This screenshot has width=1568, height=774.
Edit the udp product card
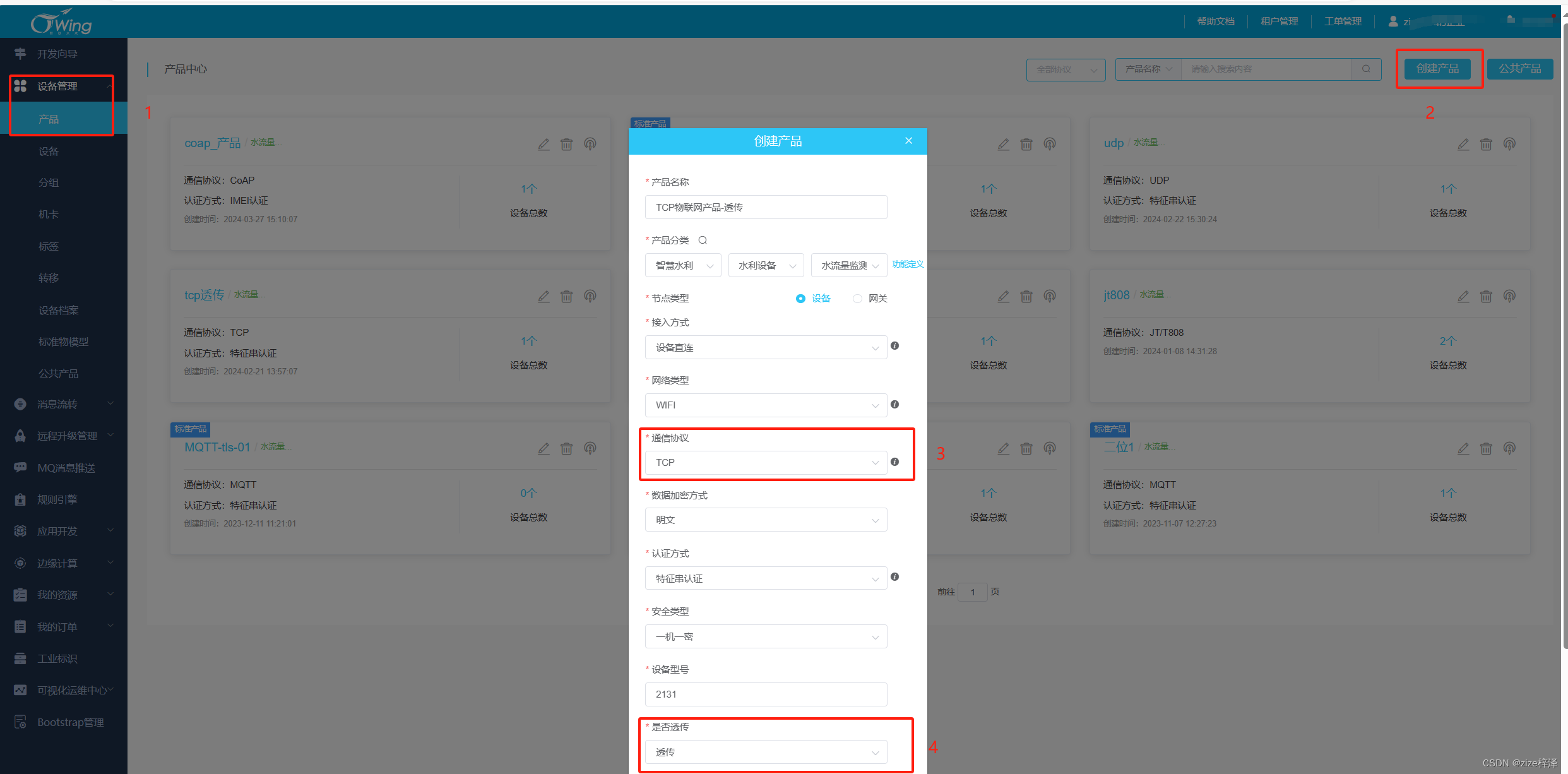point(1463,145)
